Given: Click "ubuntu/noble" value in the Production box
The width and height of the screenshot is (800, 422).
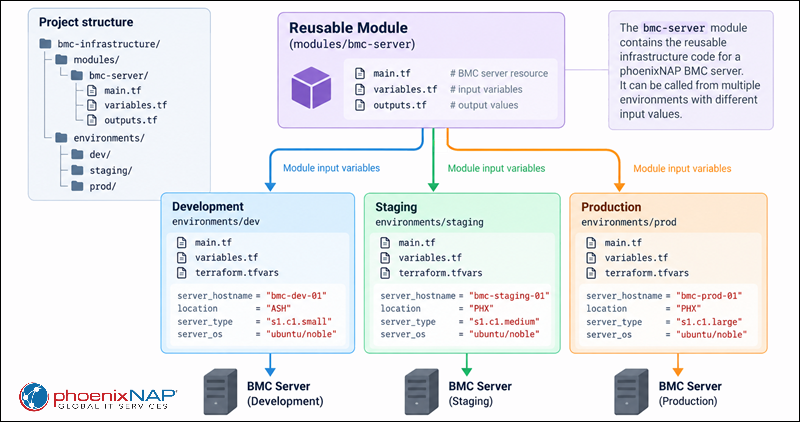Looking at the screenshot, I should 712,335.
